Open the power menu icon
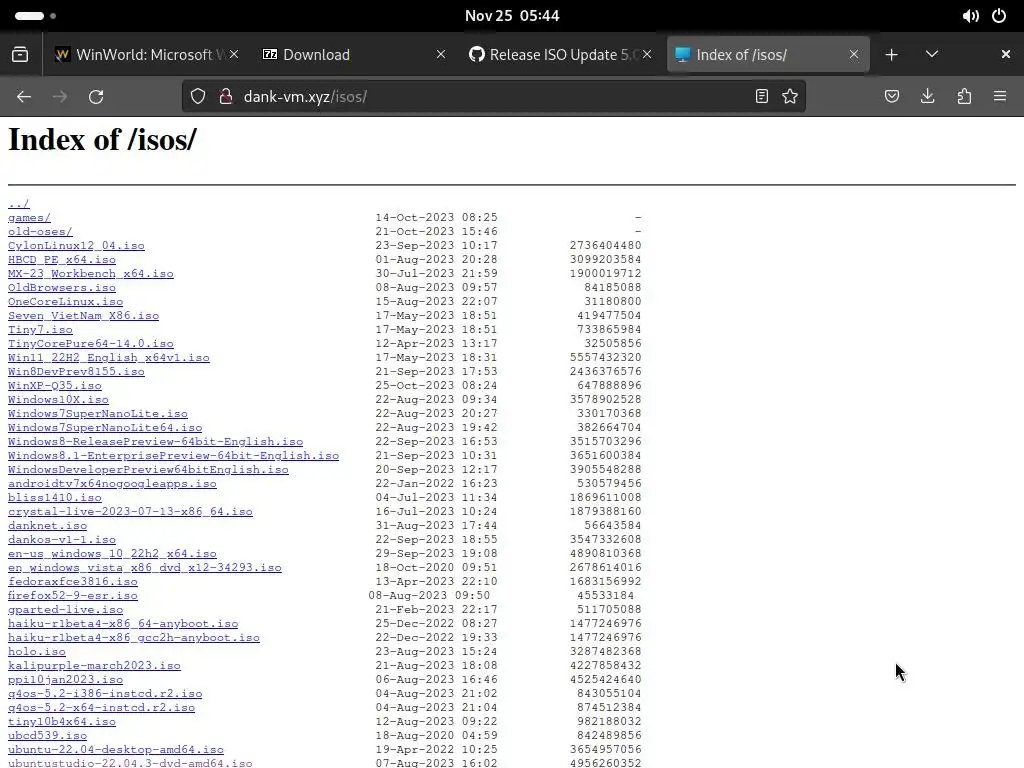The image size is (1024, 768). 999,16
